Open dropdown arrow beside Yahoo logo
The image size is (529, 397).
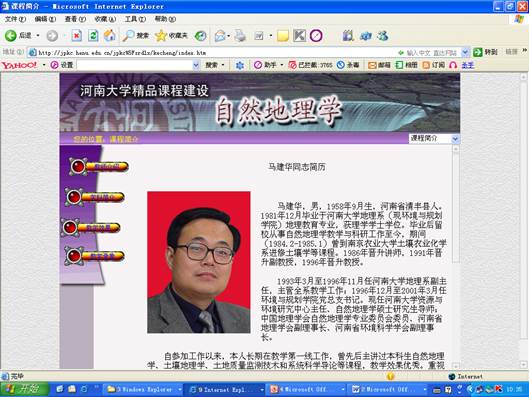tap(44, 65)
